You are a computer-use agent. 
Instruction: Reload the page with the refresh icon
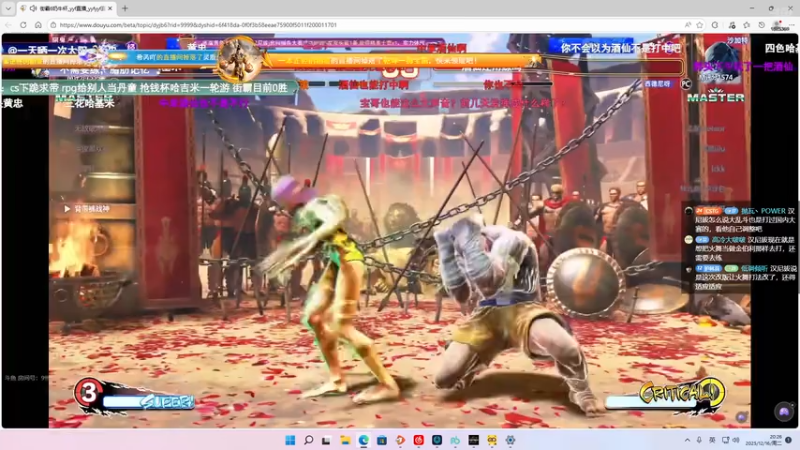[x=23, y=24]
